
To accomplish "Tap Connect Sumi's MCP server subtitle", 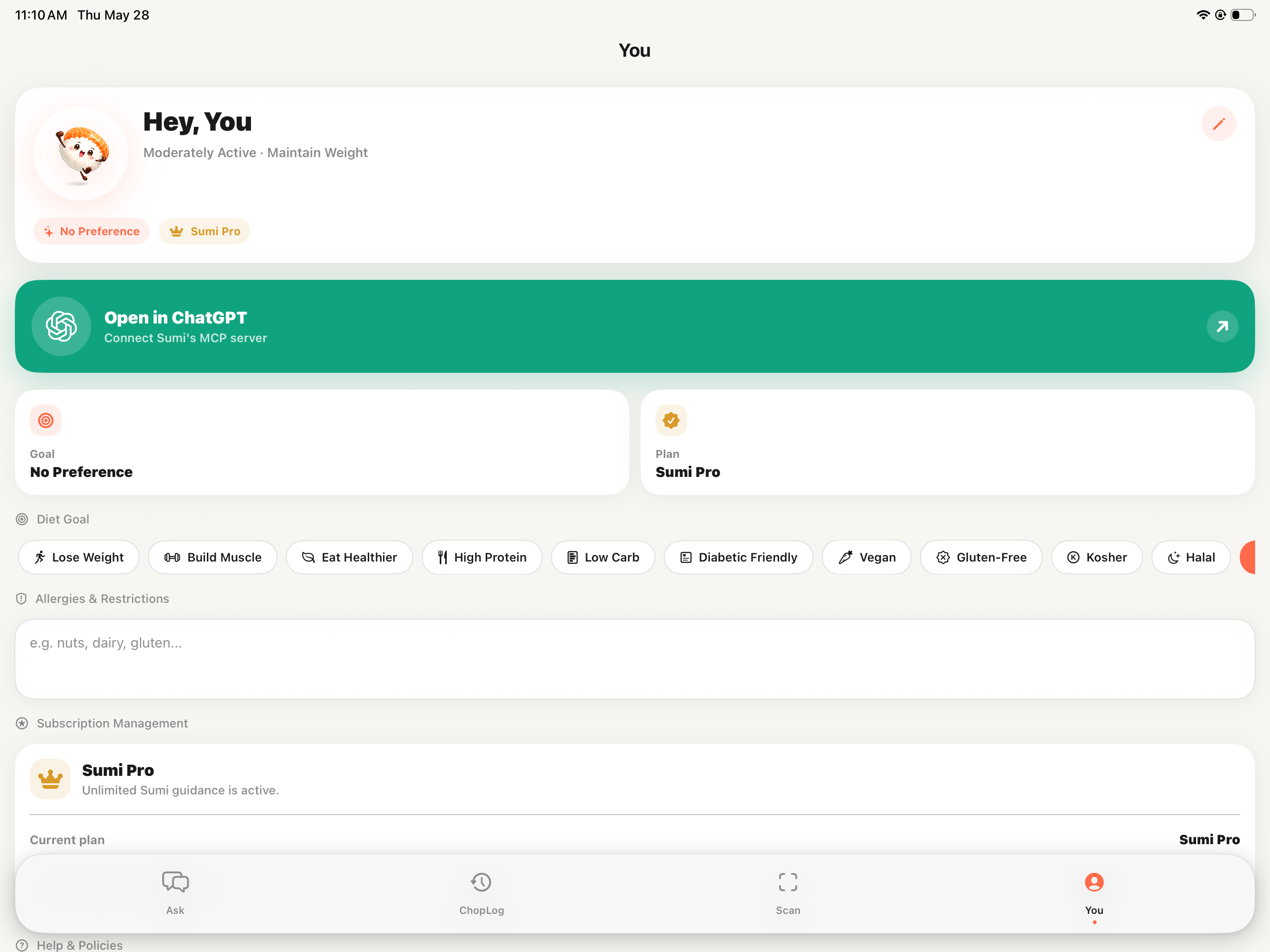I will (185, 338).
